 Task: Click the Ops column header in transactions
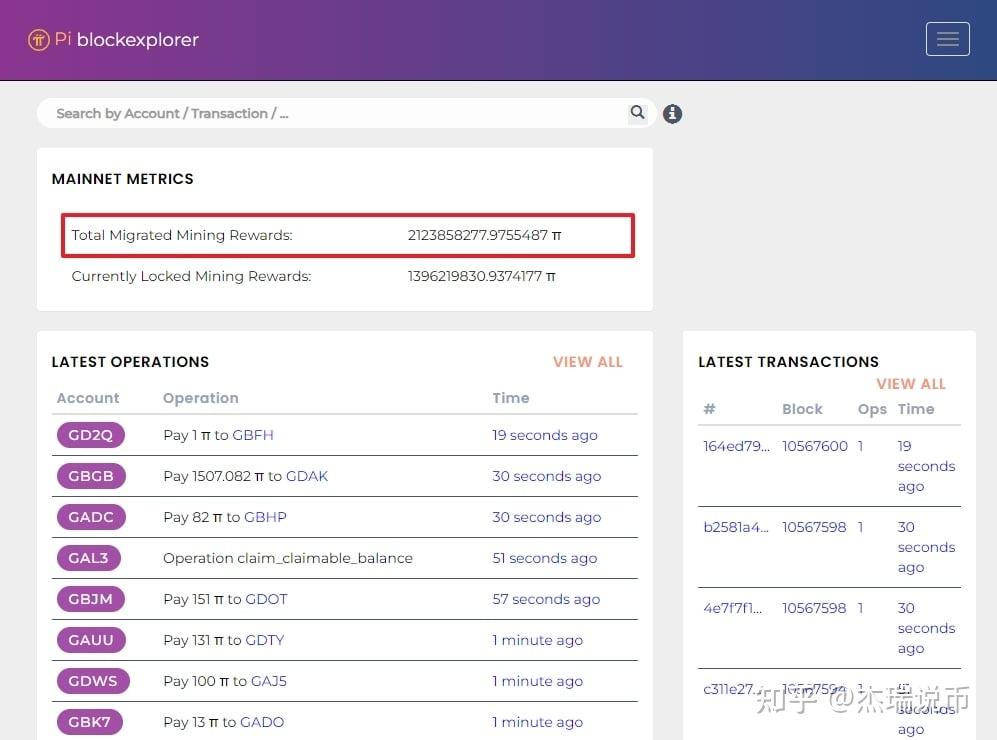pos(872,409)
